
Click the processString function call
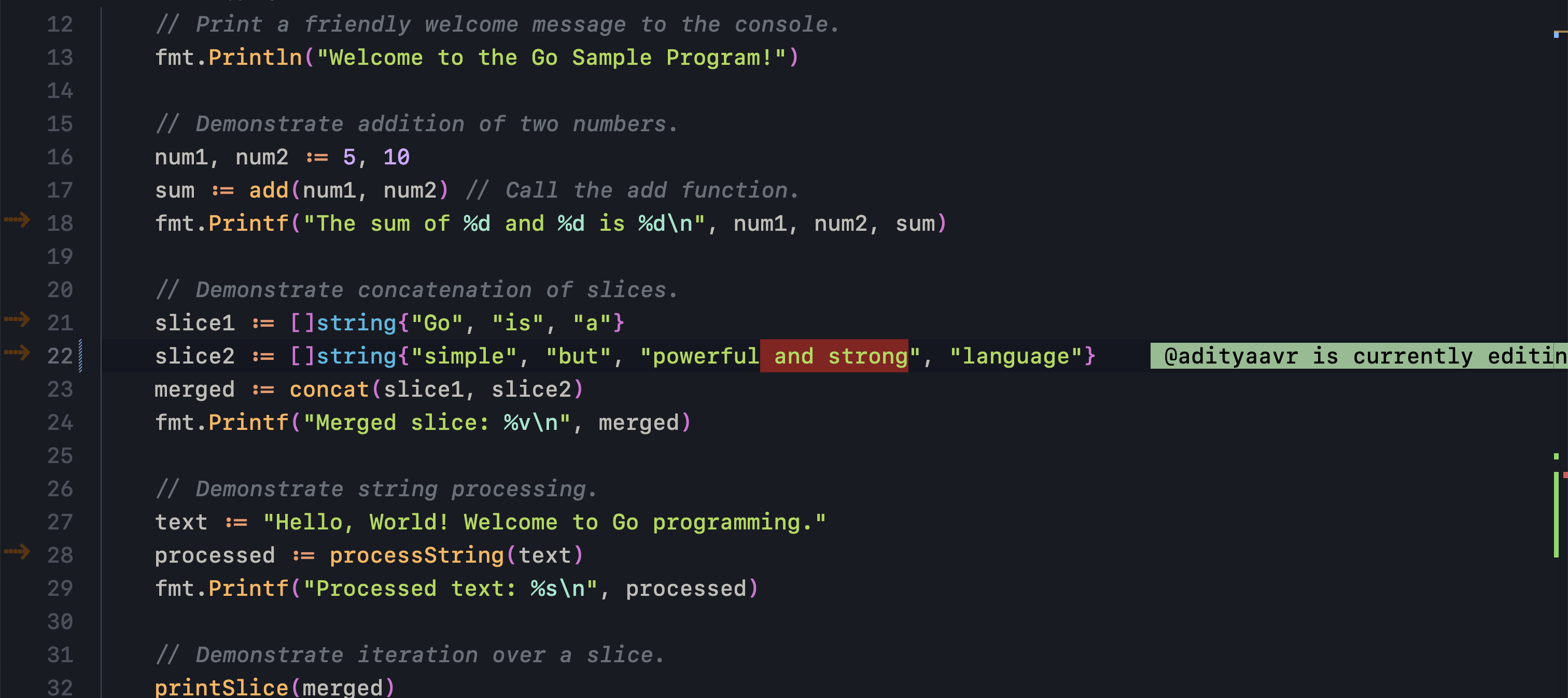(417, 555)
